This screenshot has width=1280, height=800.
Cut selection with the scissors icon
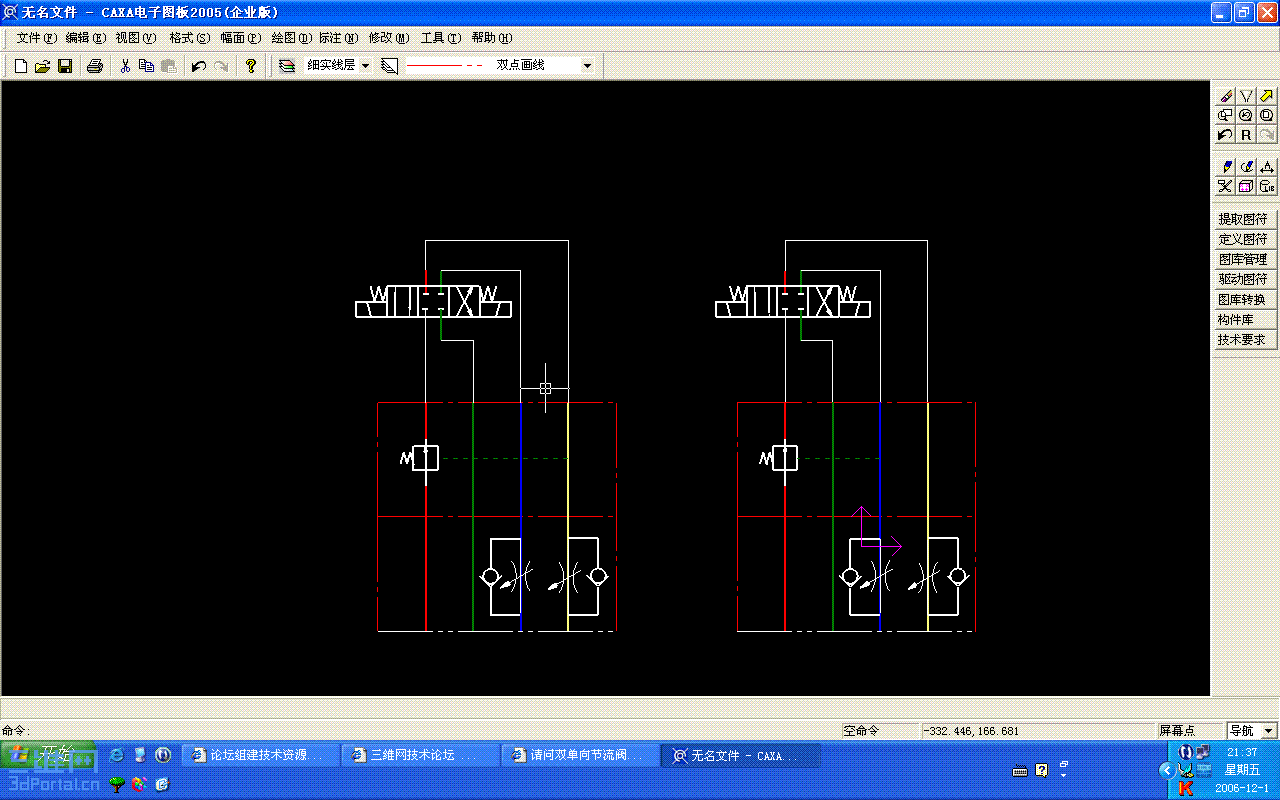(125, 66)
